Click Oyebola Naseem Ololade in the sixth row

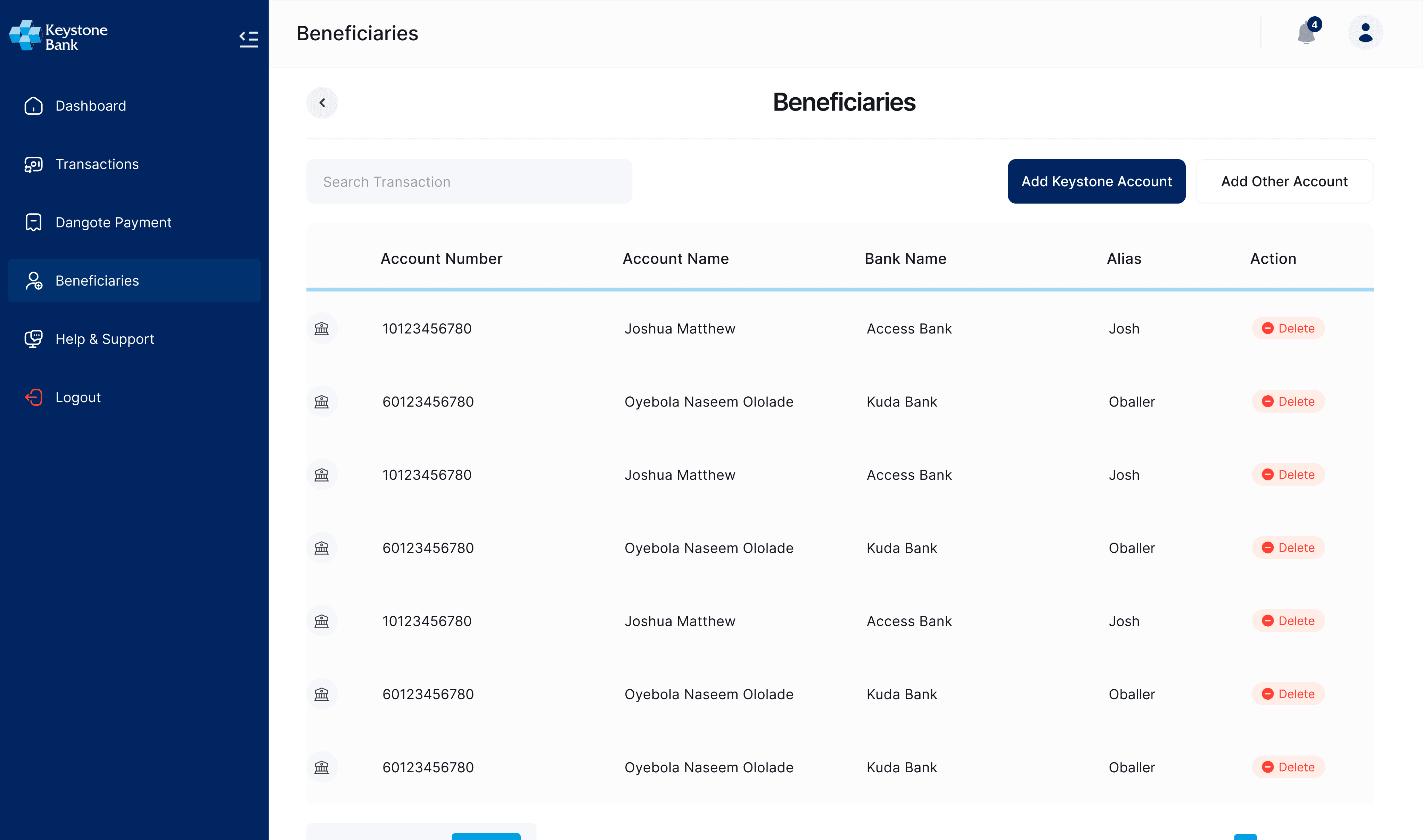click(709, 694)
